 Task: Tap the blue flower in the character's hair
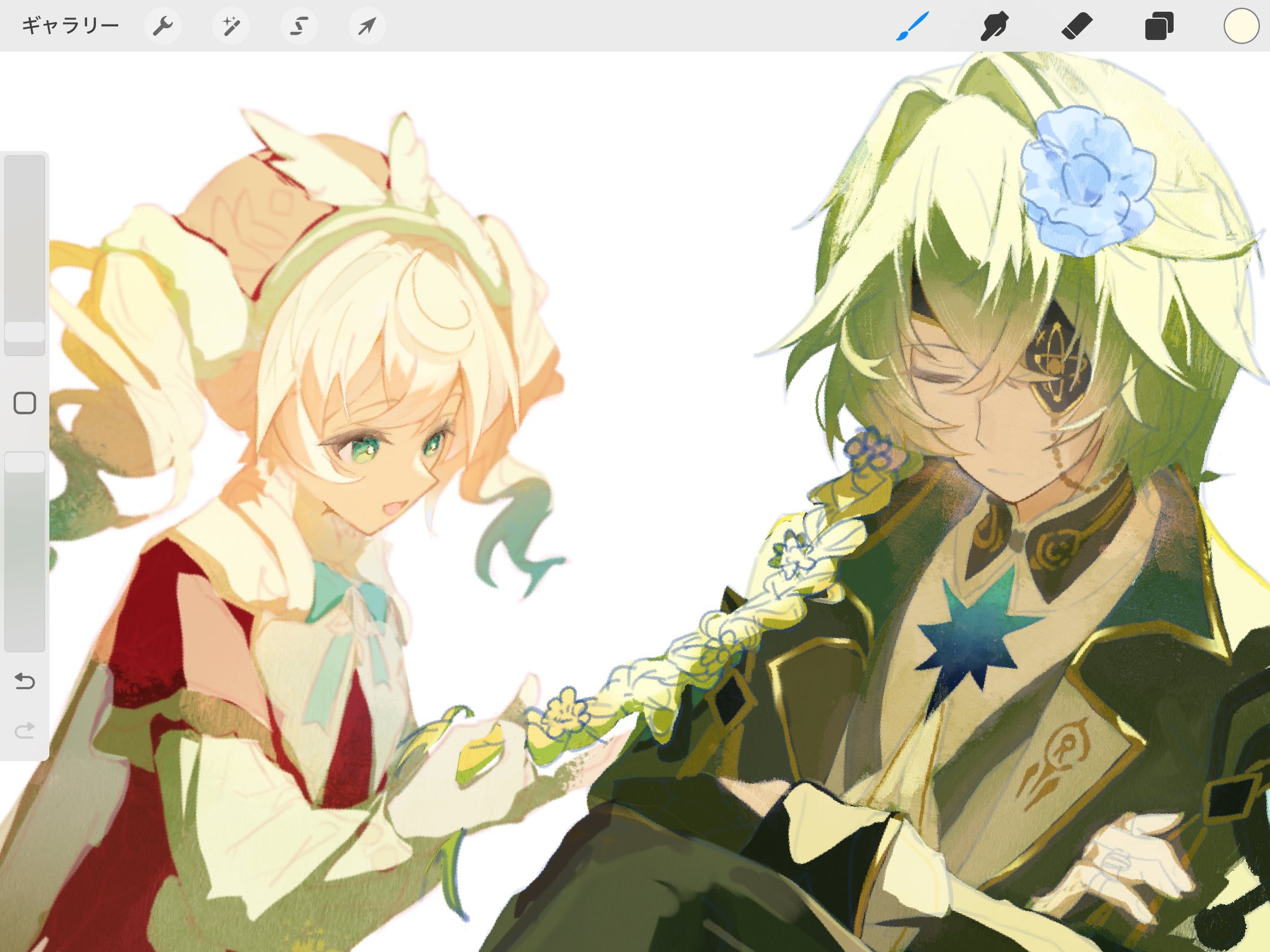1087,181
